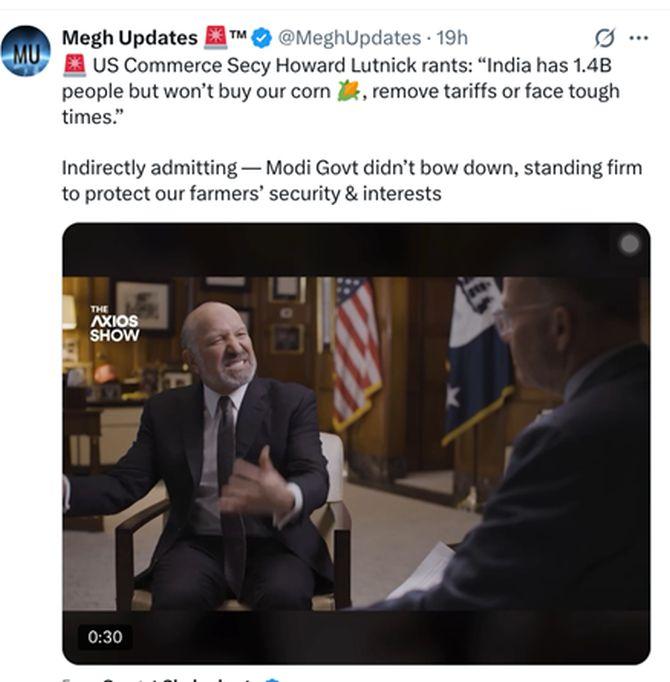The image size is (670, 682).
Task: Click the 19h timestamp link
Action: [452, 38]
